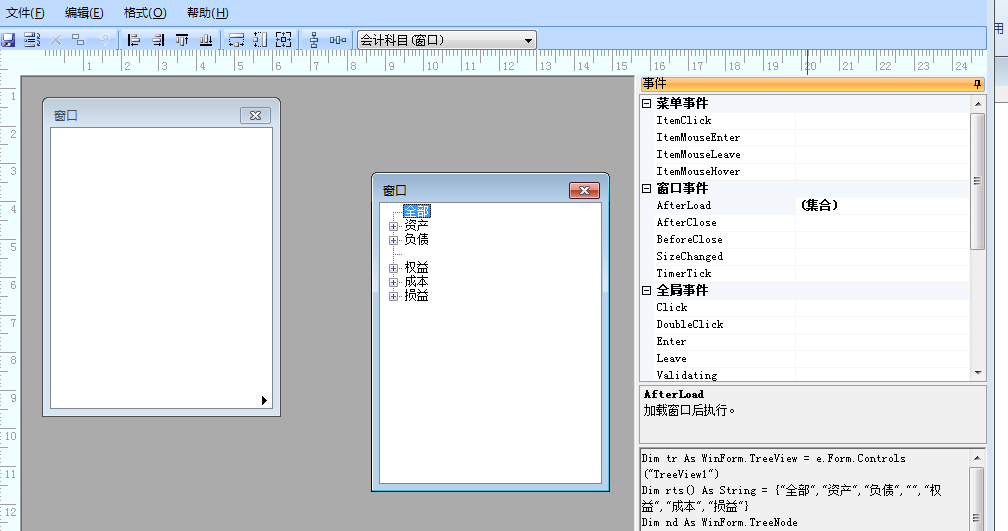Click the small black arrow in design form

click(x=264, y=400)
